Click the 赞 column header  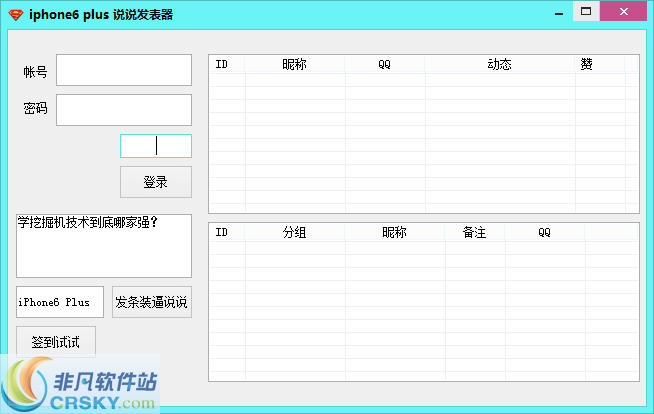click(600, 64)
